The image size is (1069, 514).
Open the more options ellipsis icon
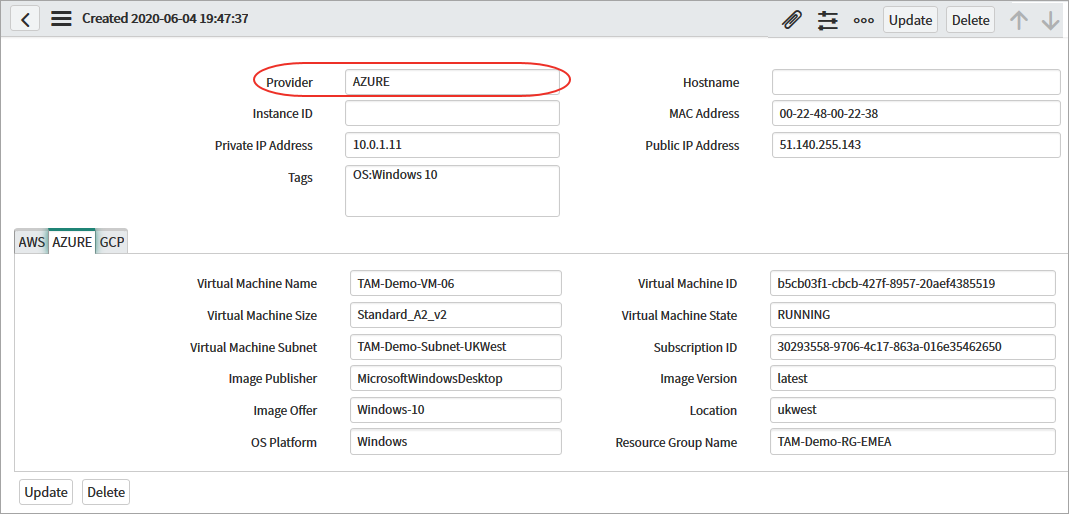(863, 20)
